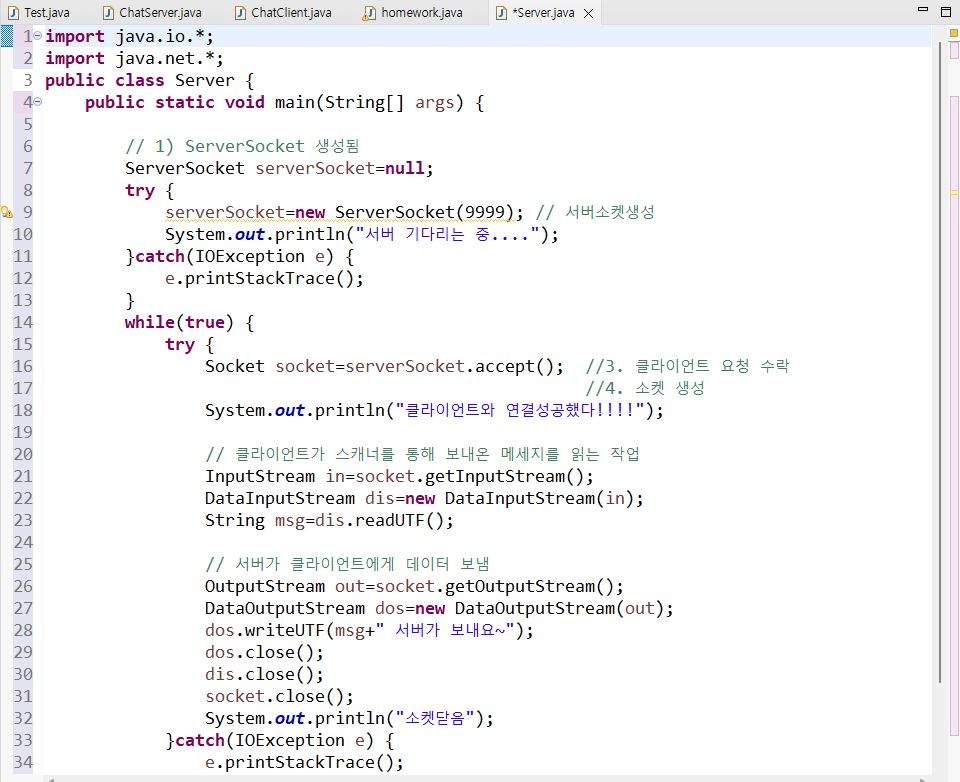The image size is (960, 782).
Task: Click 'serverSocket=null;' on line 7
Action: [344, 168]
